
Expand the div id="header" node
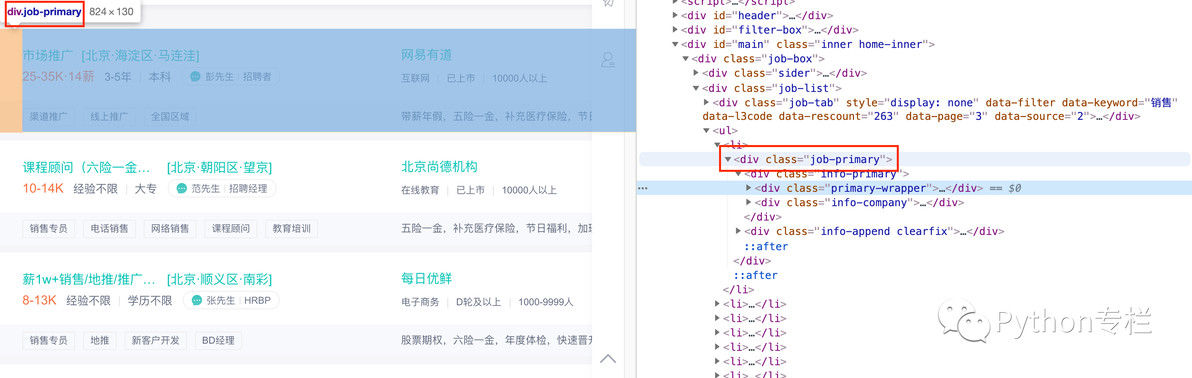pyautogui.click(x=676, y=16)
